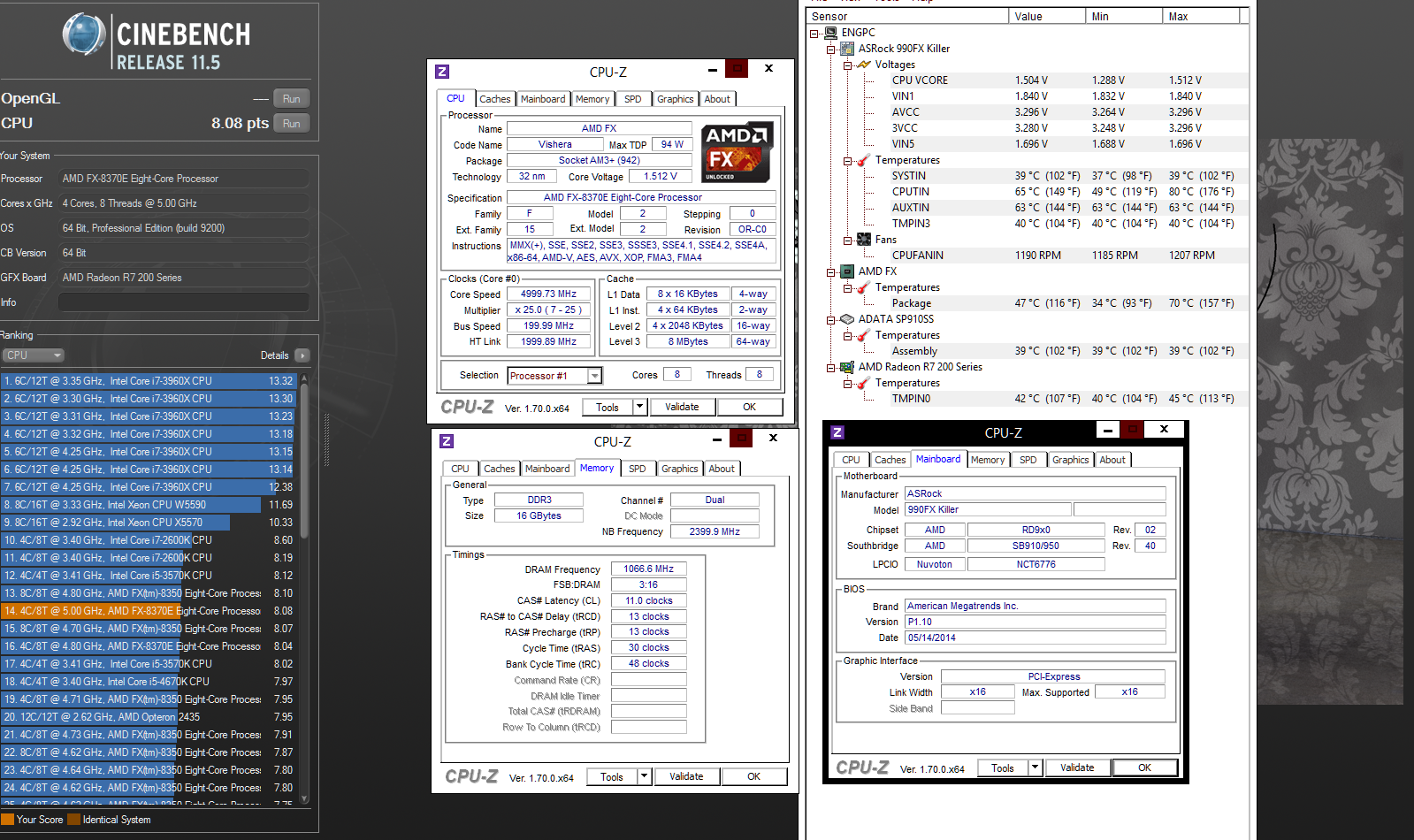Open Tools dropdown arrow in Memory CPU-Z window
Image resolution: width=1414 pixels, height=840 pixels.
pyautogui.click(x=645, y=776)
